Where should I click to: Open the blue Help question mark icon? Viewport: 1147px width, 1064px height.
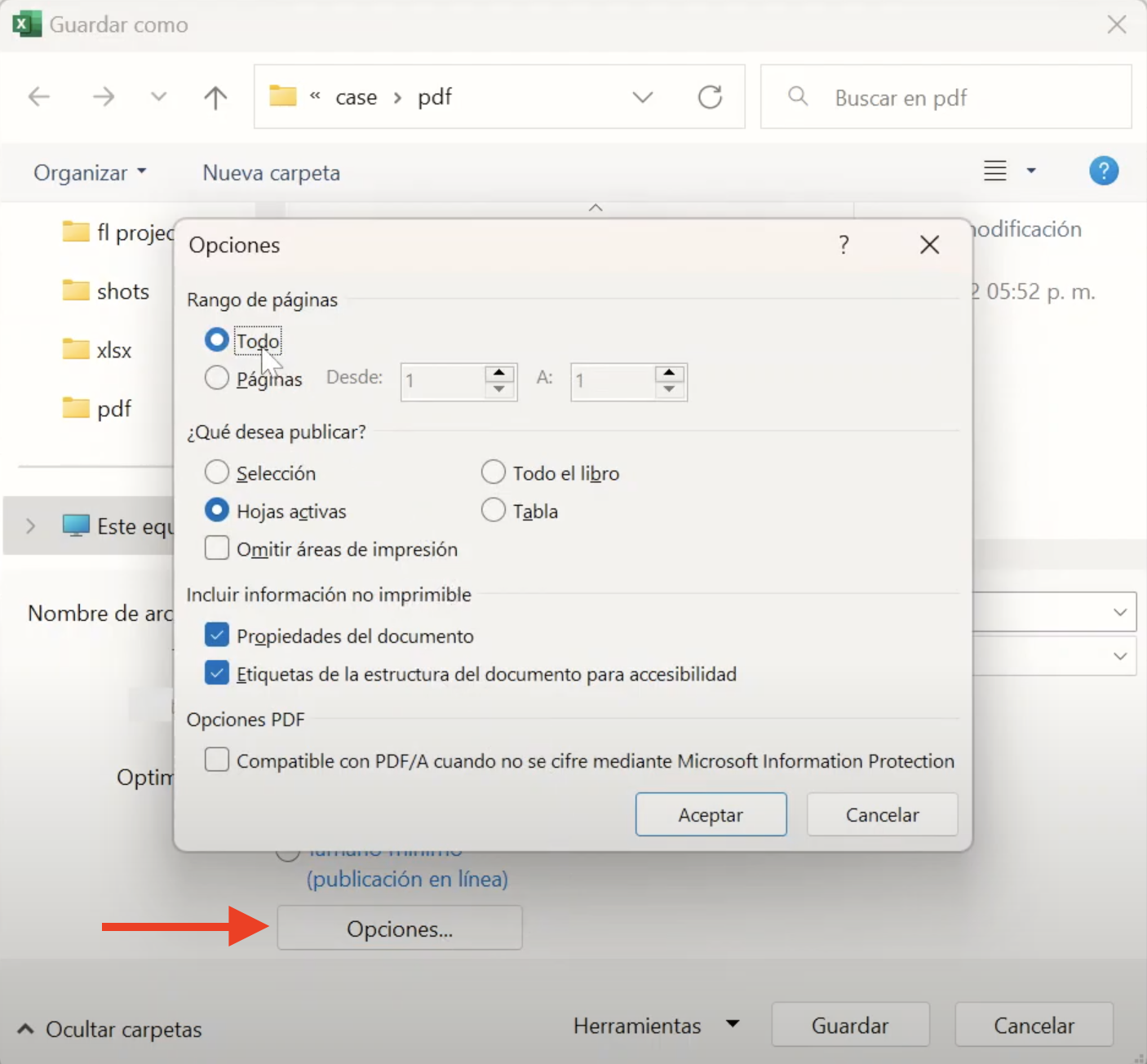[1104, 171]
